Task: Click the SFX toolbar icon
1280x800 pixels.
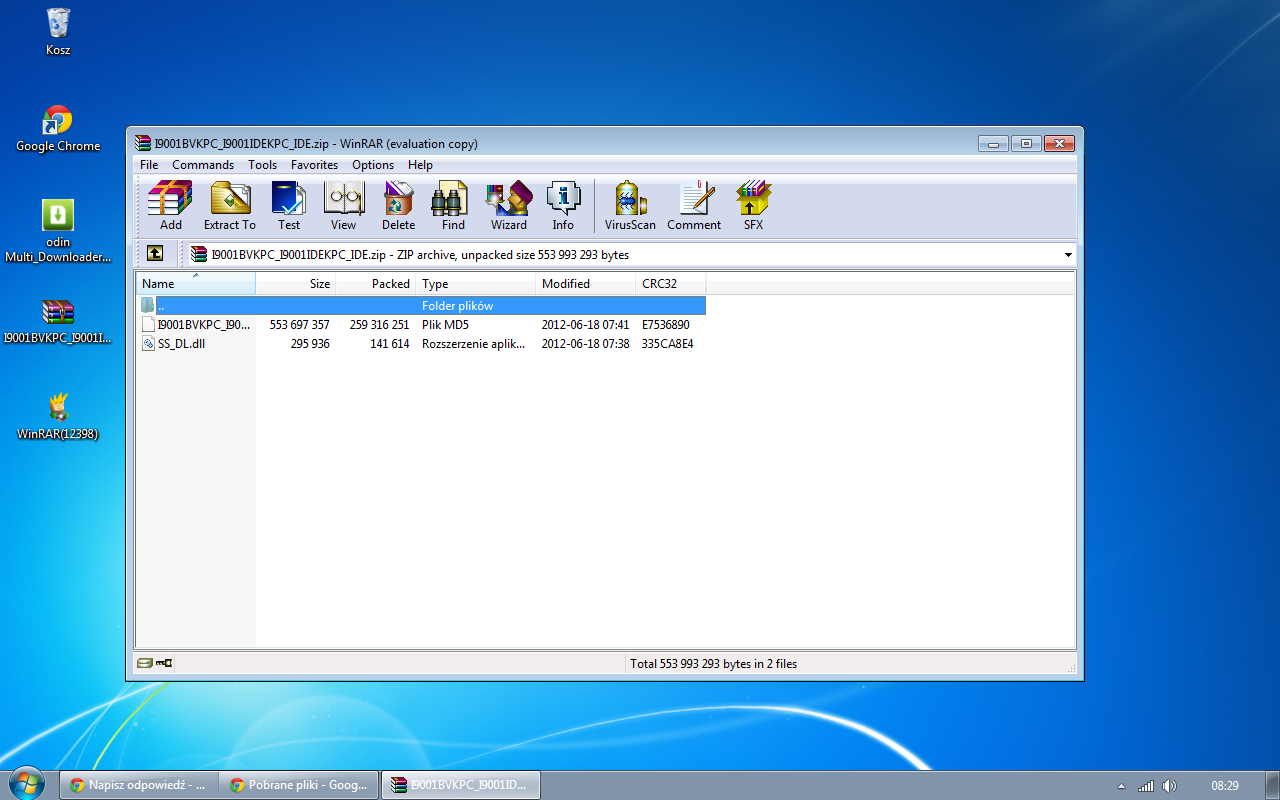Action: (753, 206)
